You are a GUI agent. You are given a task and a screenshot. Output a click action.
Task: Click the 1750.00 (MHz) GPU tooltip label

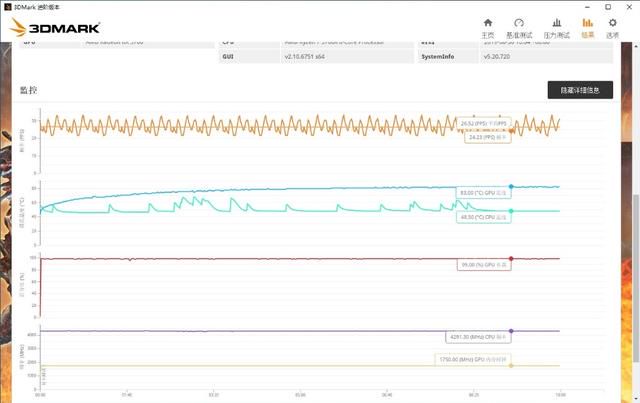point(473,360)
